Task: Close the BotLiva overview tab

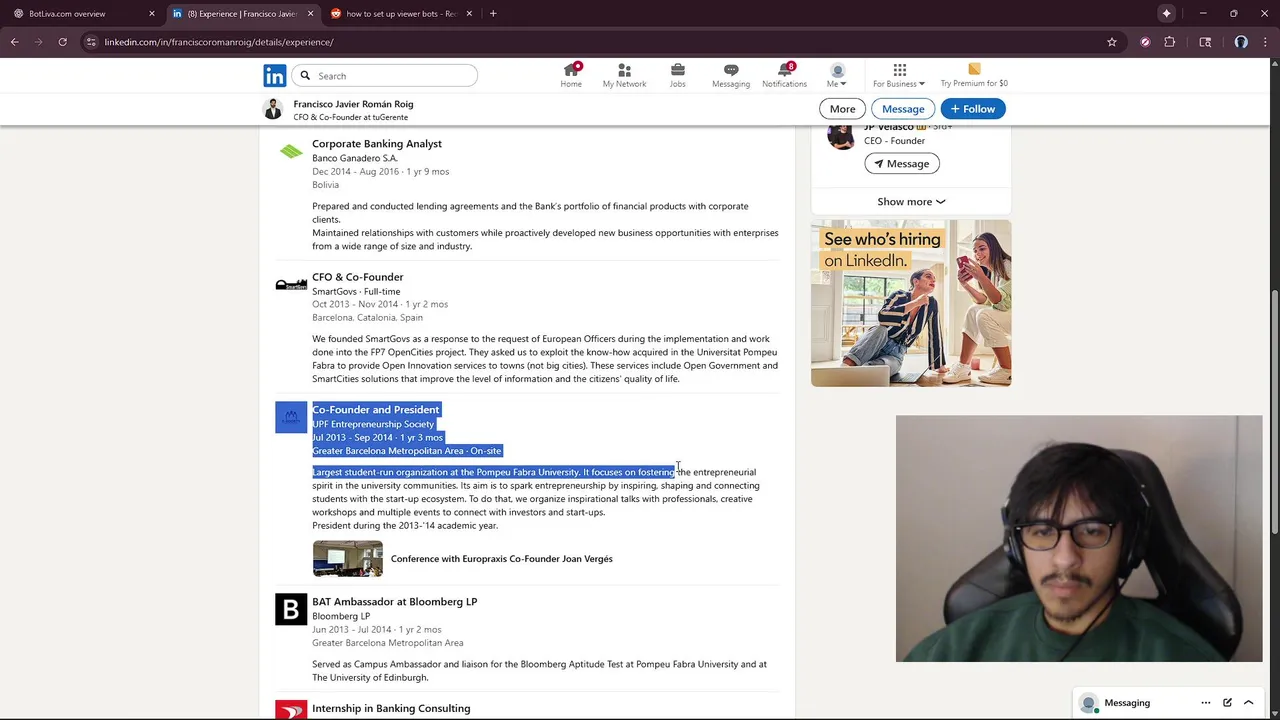Action: click(152, 14)
